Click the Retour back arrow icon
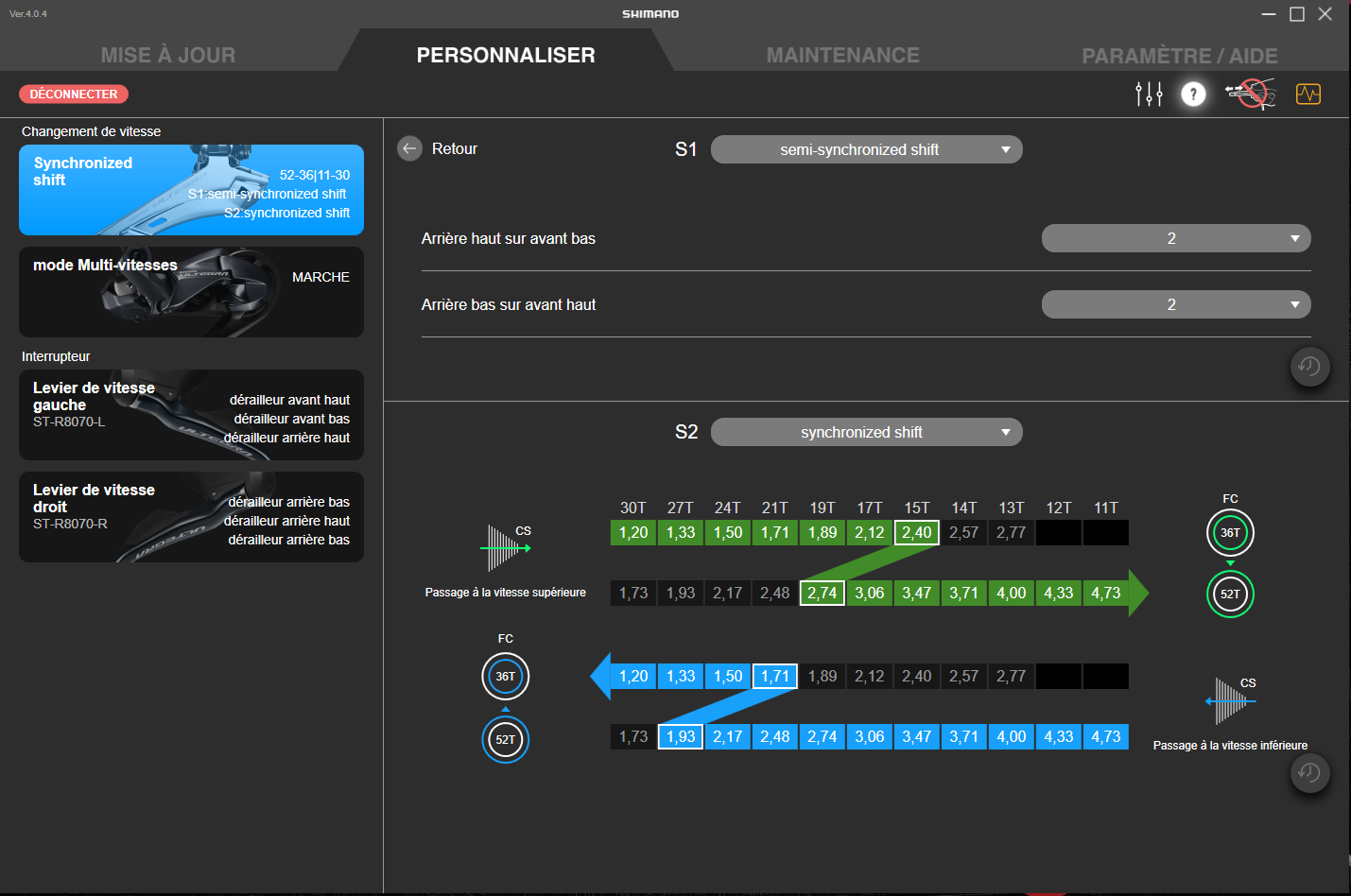1351x896 pixels. 409,149
